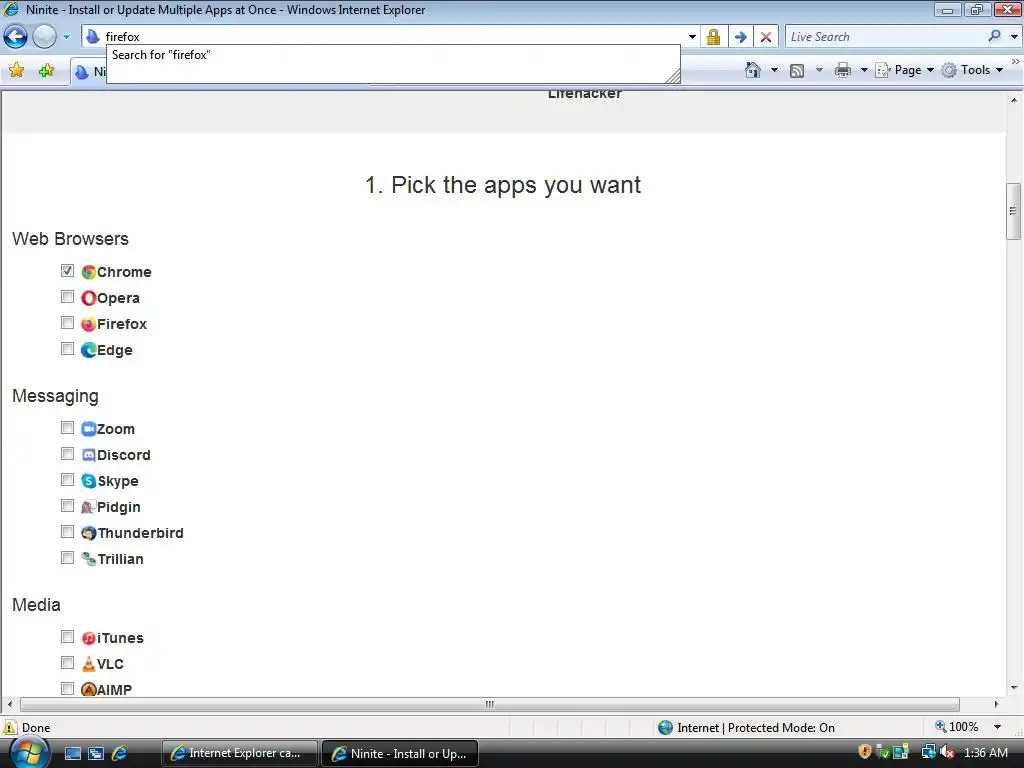1024x768 pixels.
Task: Click the Windows Start orb
Action: 29,752
